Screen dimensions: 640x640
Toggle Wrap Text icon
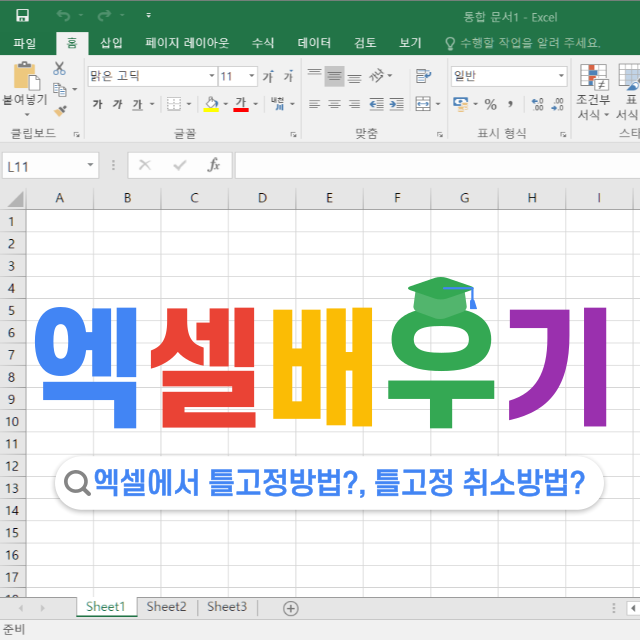(423, 76)
